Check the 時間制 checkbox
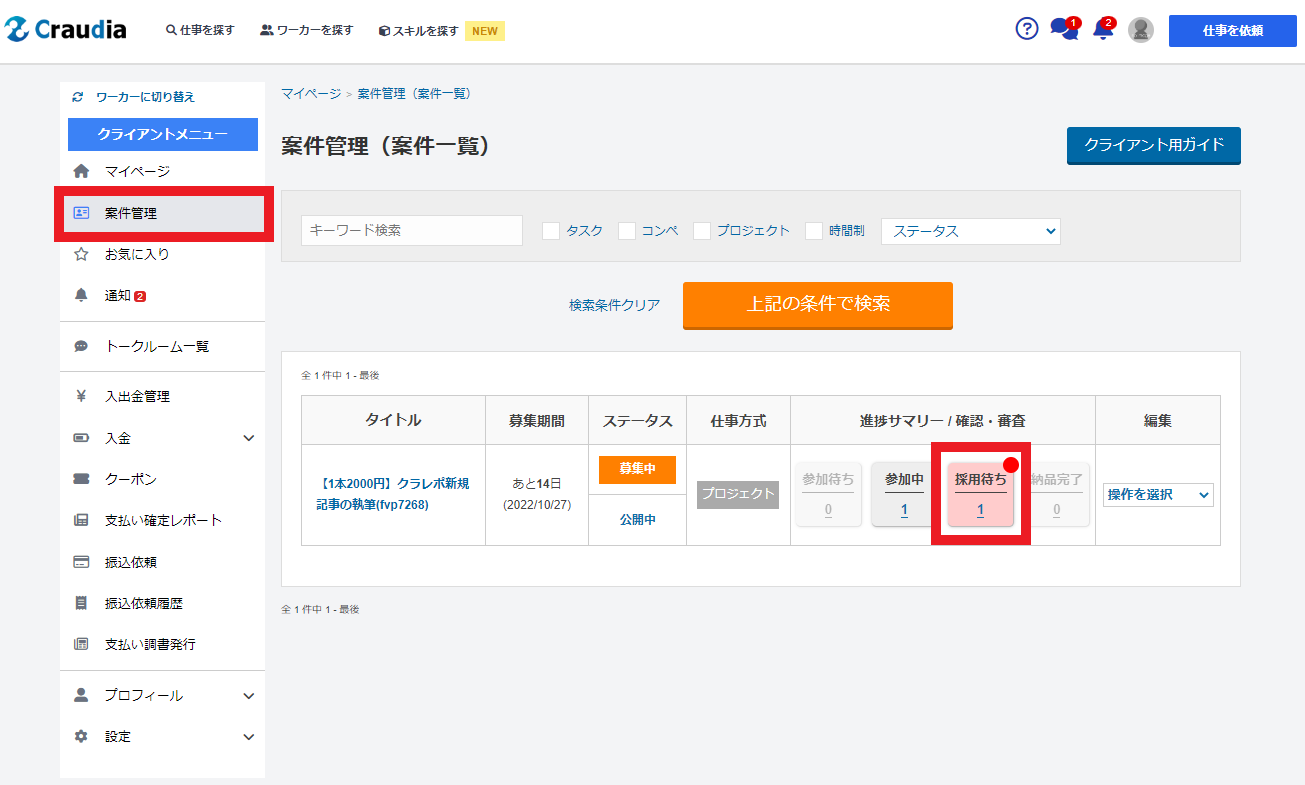 814,231
